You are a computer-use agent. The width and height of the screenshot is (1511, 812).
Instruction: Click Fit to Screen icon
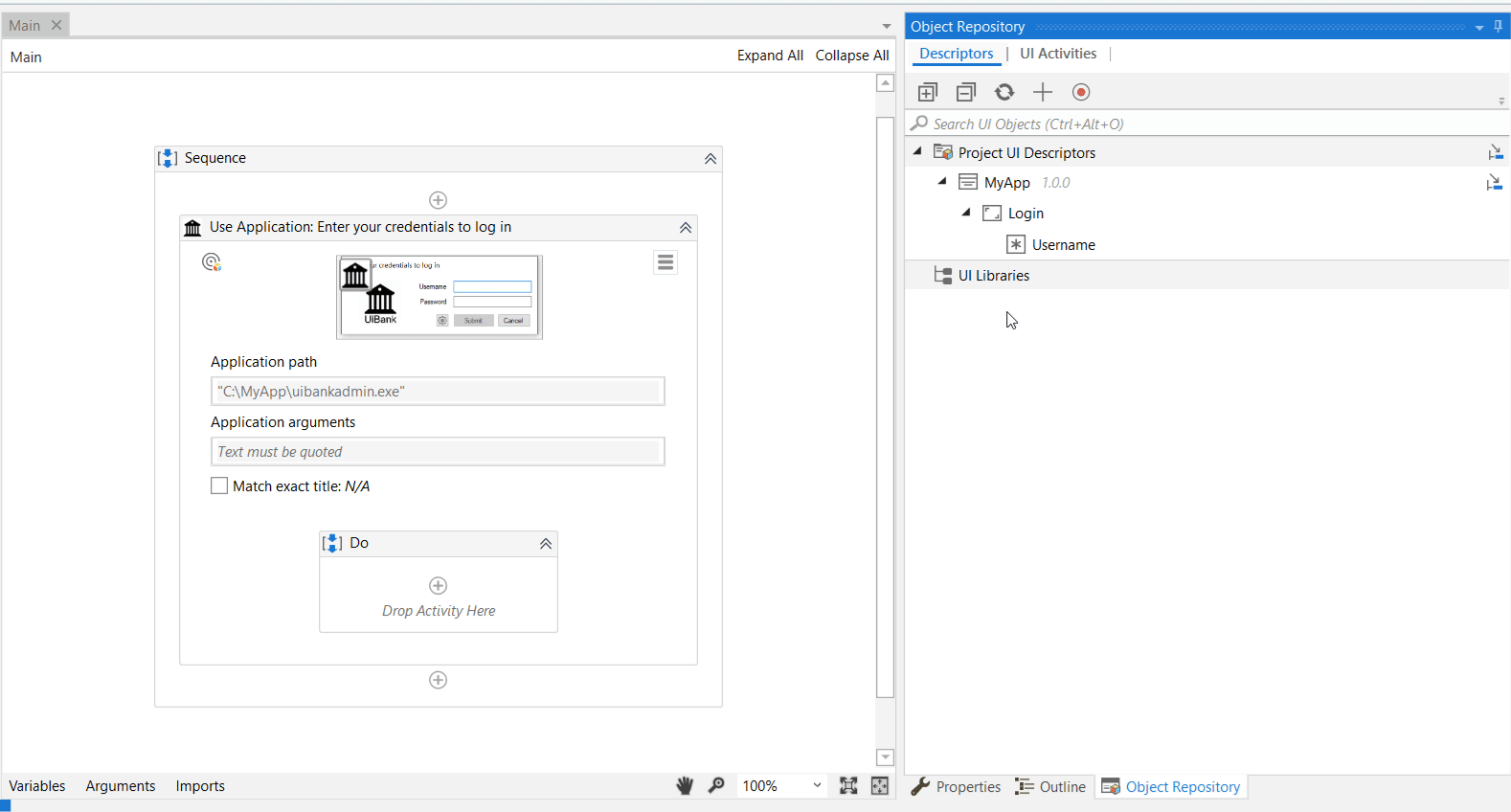tap(848, 786)
